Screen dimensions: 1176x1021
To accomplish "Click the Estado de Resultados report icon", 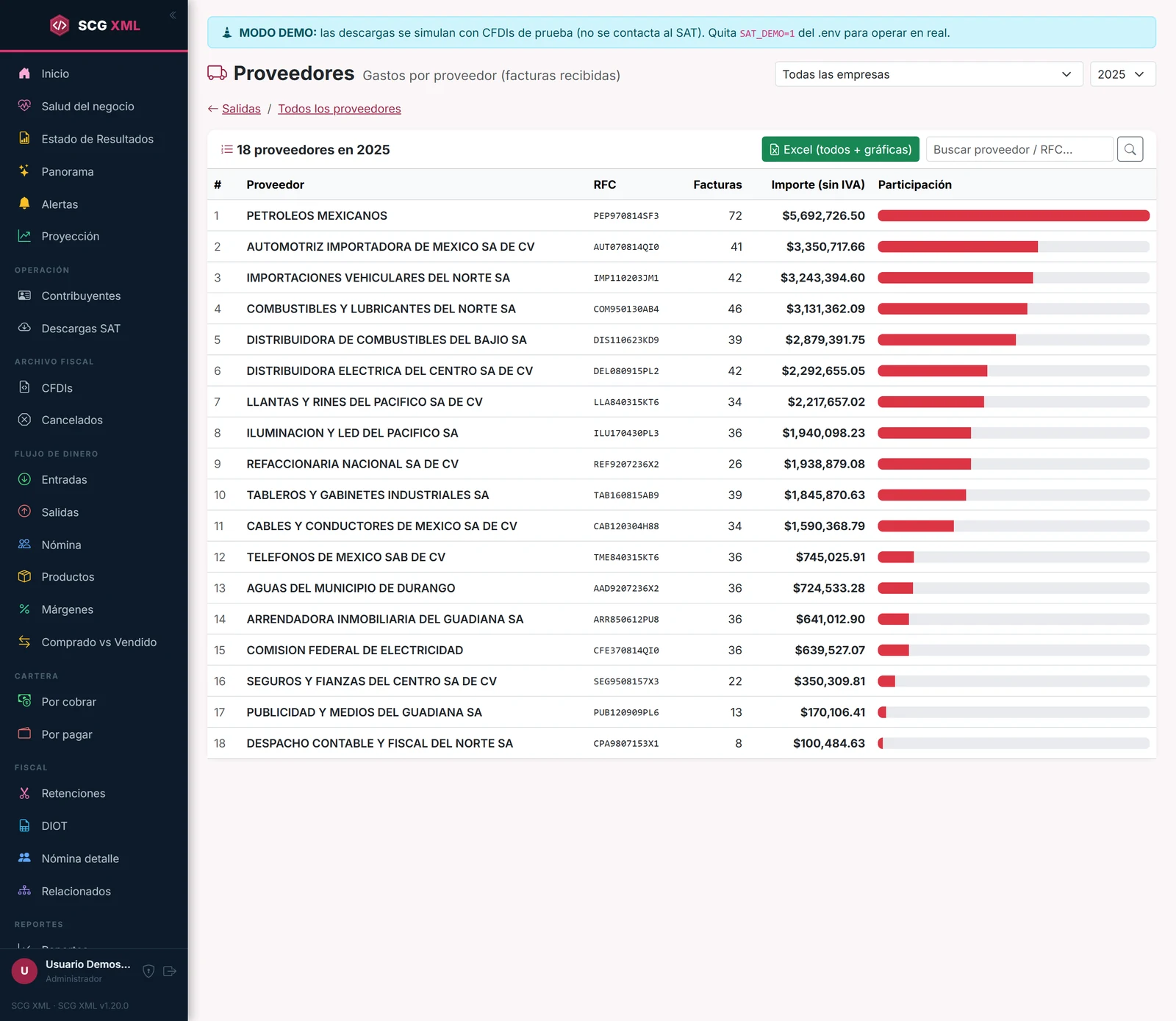I will tap(24, 138).
